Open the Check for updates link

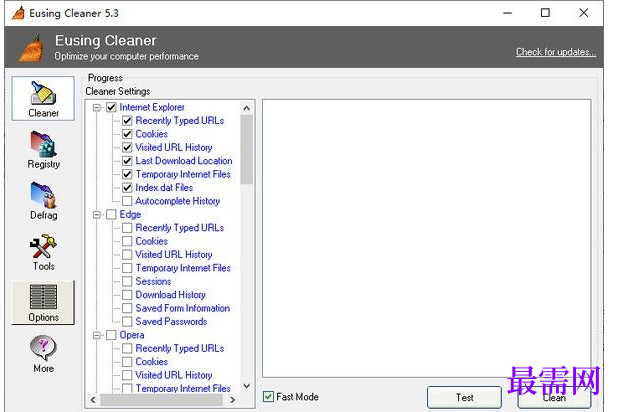point(556,52)
